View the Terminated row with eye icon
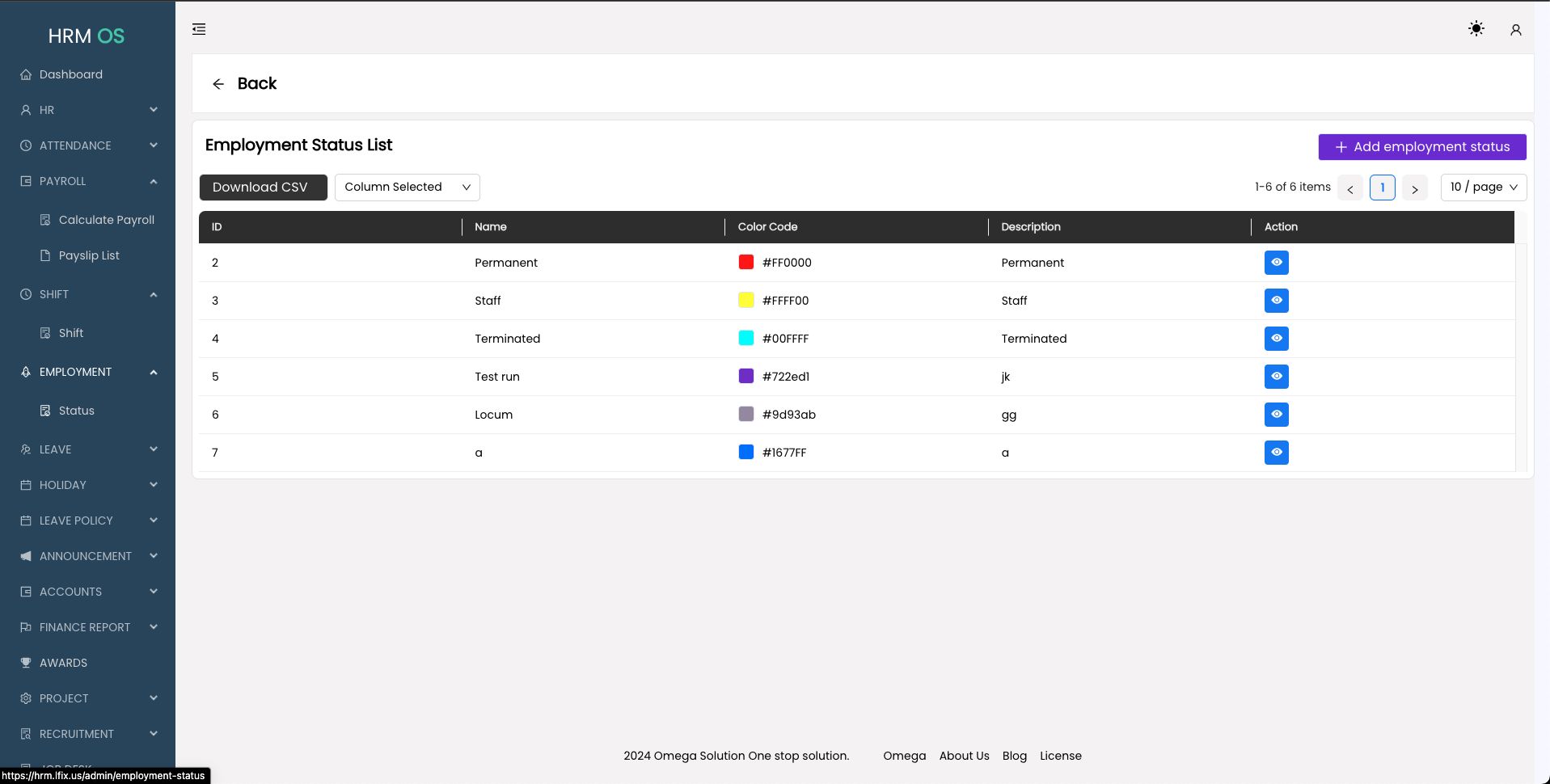The height and width of the screenshot is (784, 1550). pyautogui.click(x=1277, y=339)
